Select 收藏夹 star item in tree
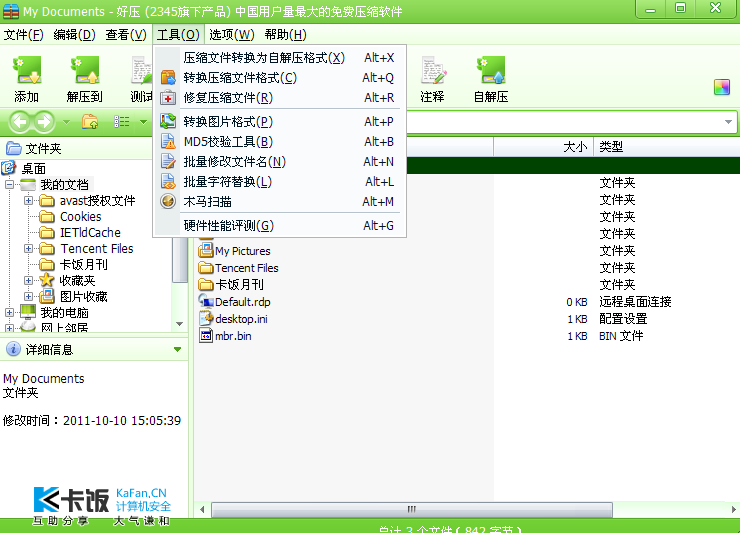The height and width of the screenshot is (533, 740). (77, 280)
